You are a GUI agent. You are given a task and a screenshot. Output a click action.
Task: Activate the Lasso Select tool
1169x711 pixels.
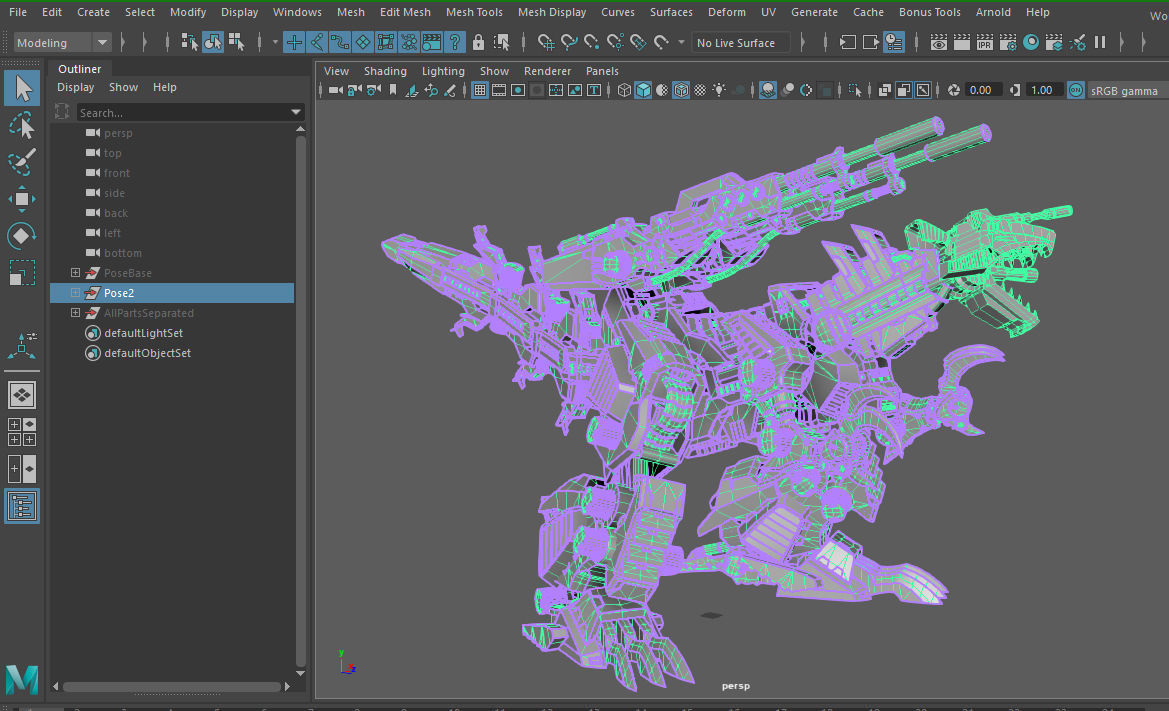[22, 125]
